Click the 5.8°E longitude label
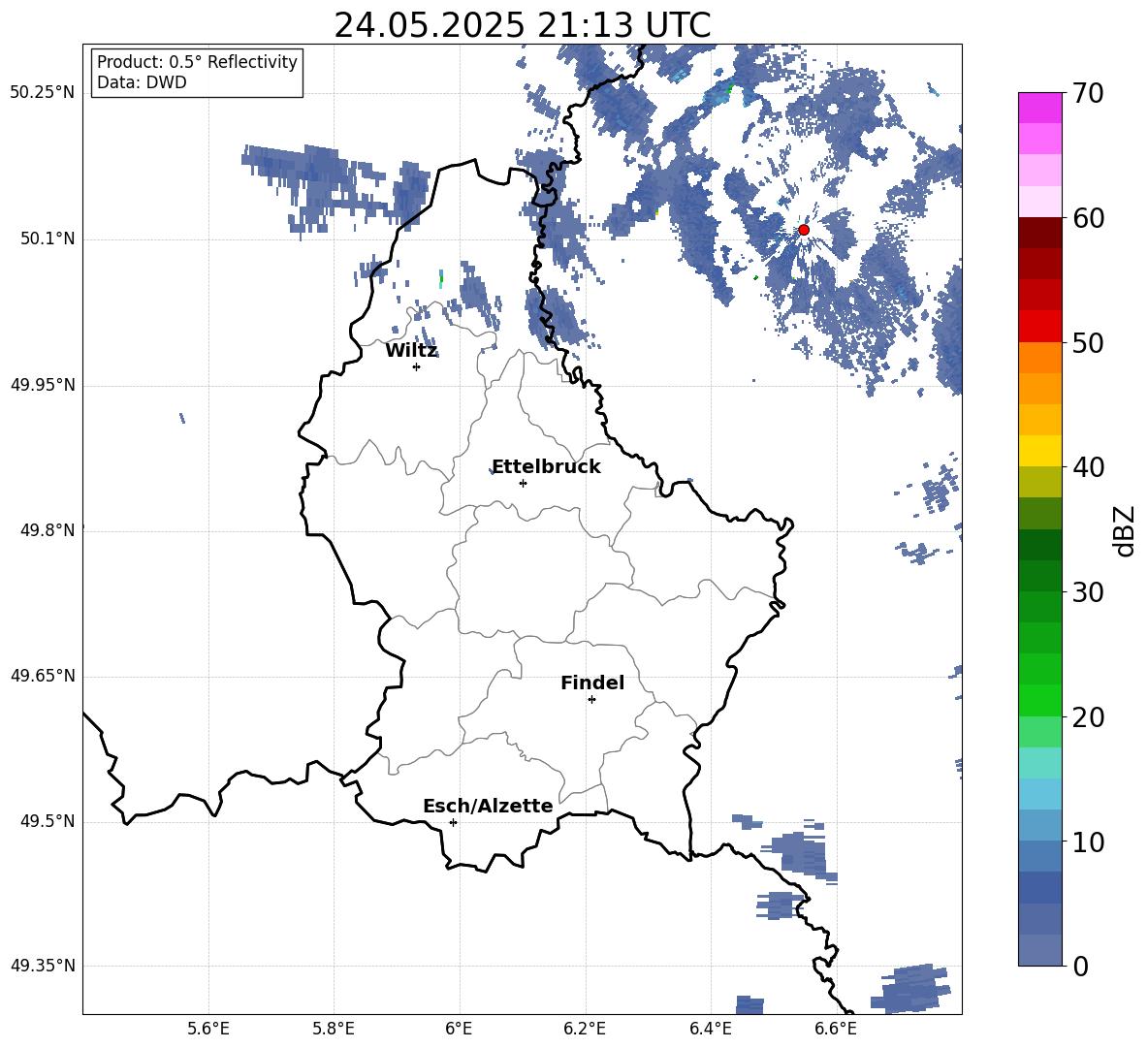Screen dimensions: 1148x1048 point(334,1029)
